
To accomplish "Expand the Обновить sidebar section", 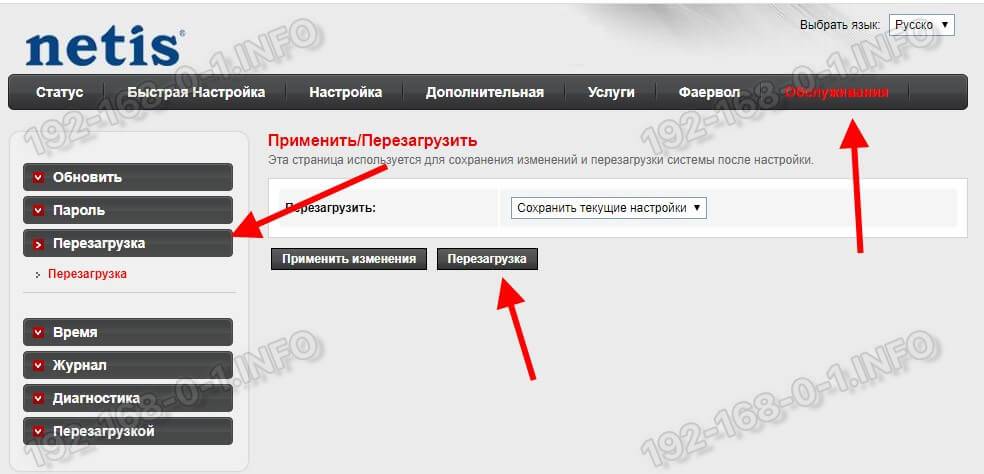I will coord(127,178).
